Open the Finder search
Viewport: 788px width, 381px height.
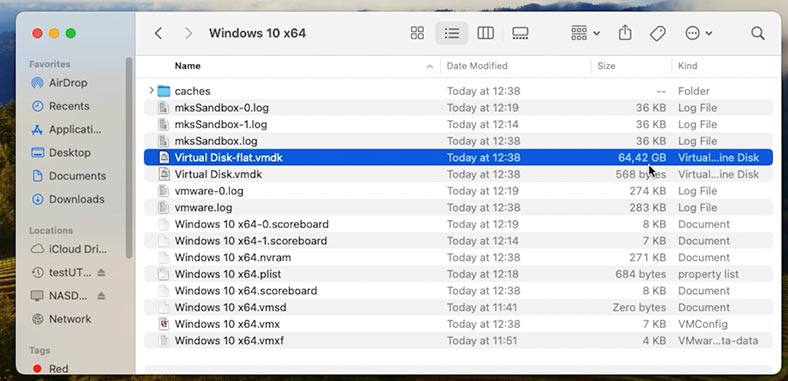[758, 34]
